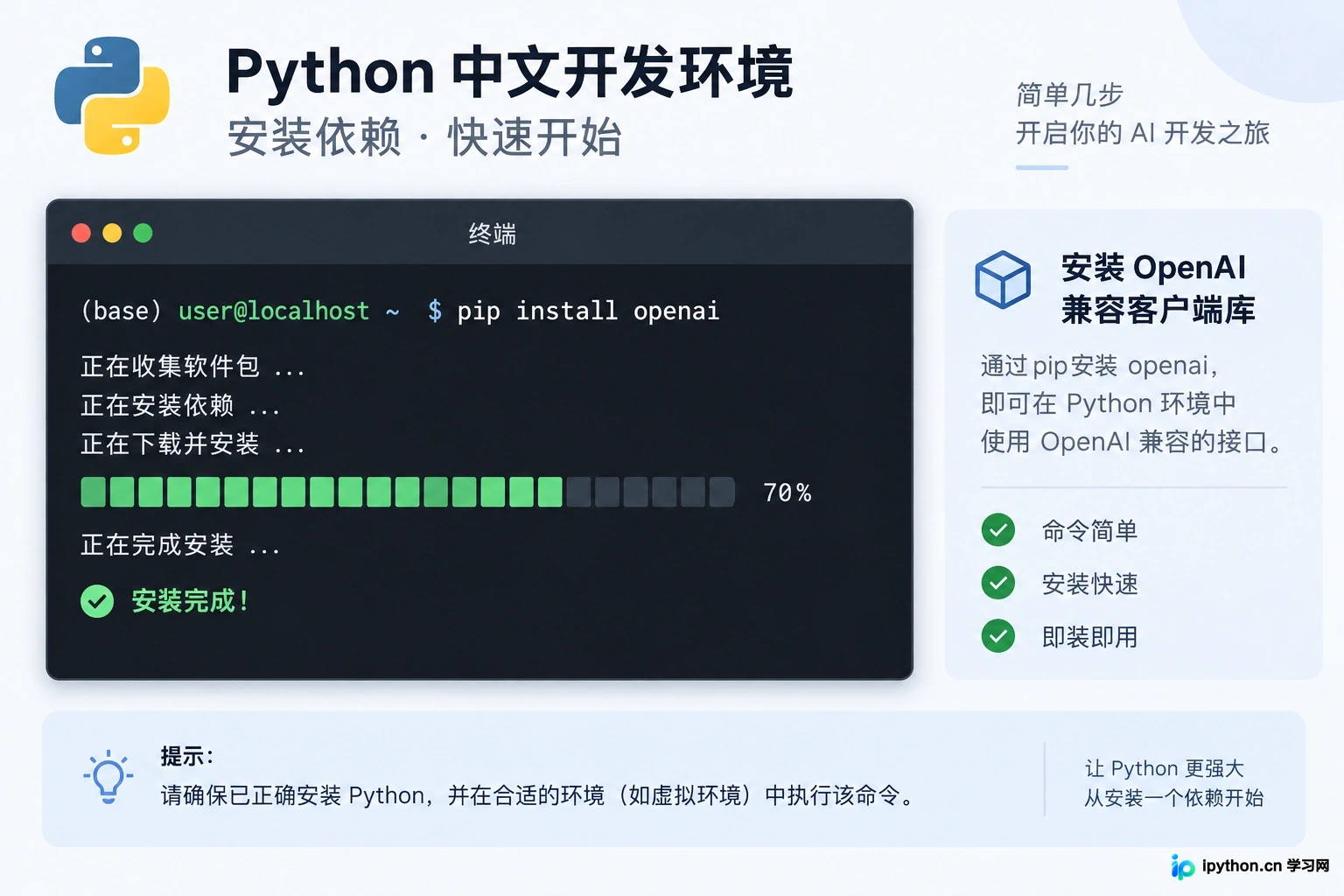The width and height of the screenshot is (1344, 896).
Task: Click the green maximize dot in terminal
Action: (x=143, y=233)
